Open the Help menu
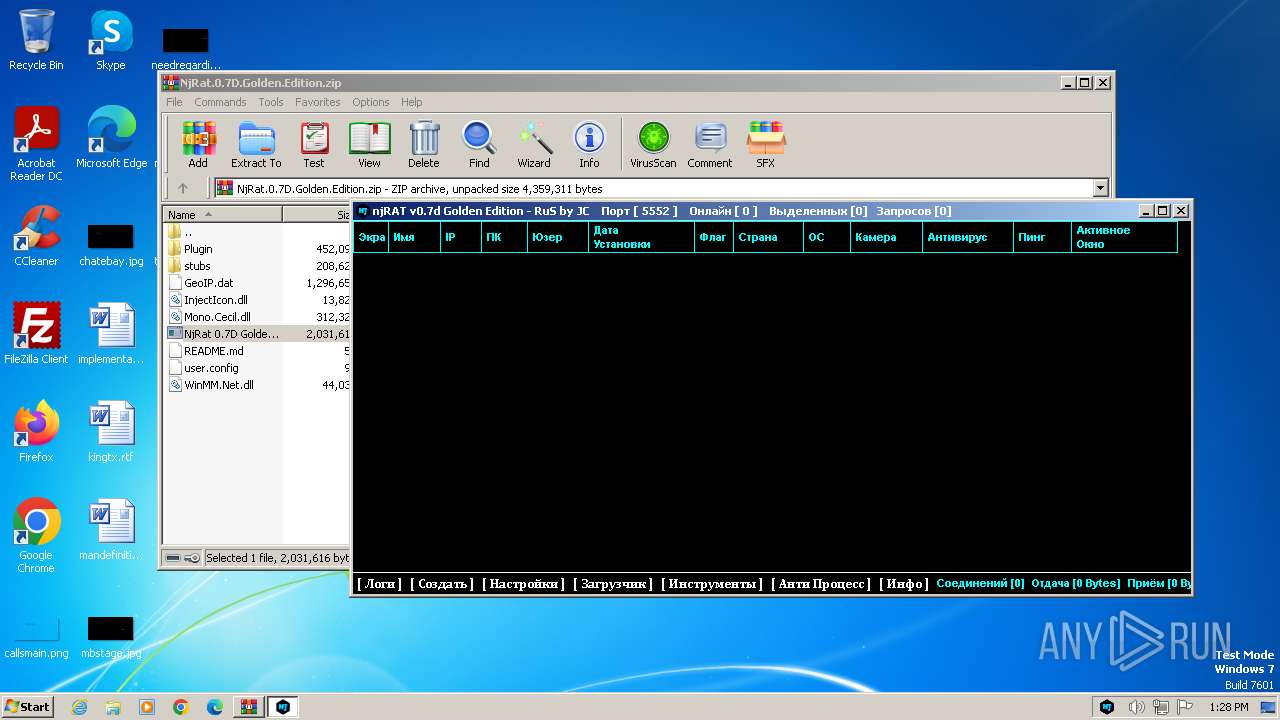Screen dimensions: 1280x720 coord(412,102)
